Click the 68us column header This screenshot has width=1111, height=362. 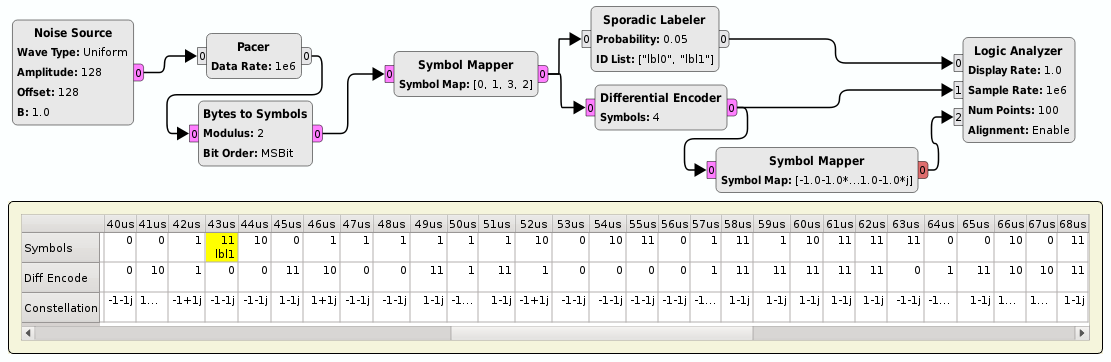coord(1073,224)
